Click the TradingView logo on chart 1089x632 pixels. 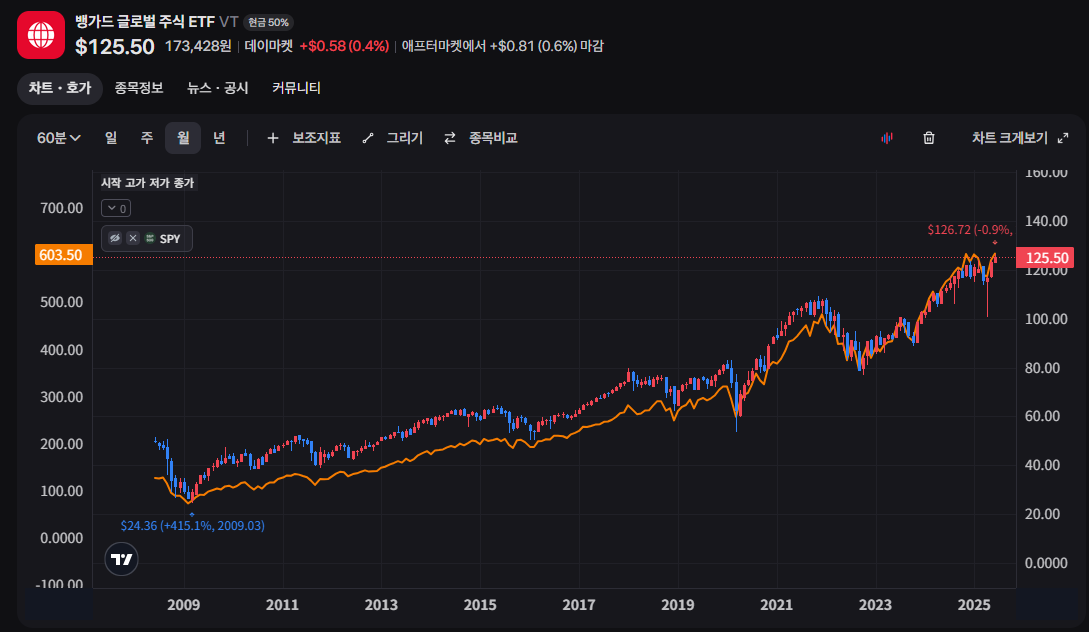point(122,559)
